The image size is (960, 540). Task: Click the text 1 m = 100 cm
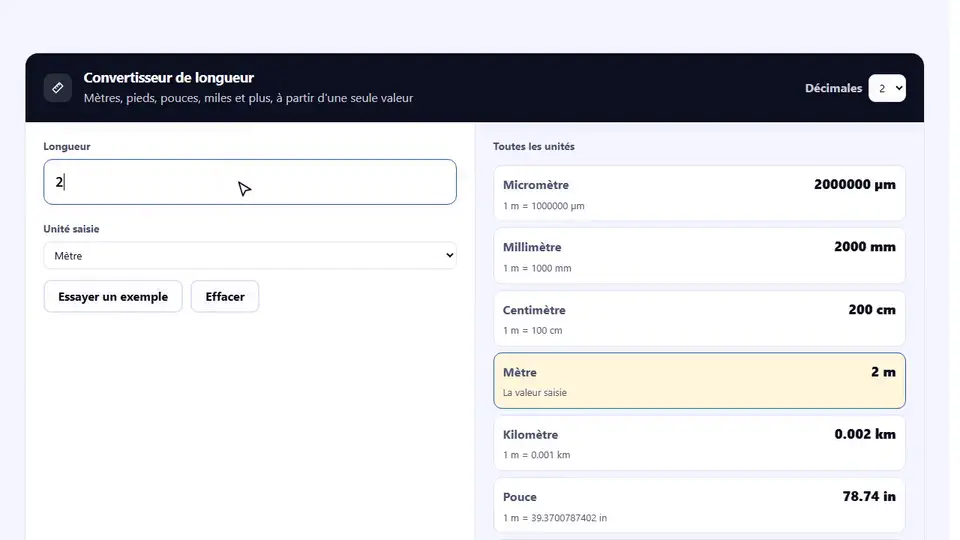pos(533,331)
